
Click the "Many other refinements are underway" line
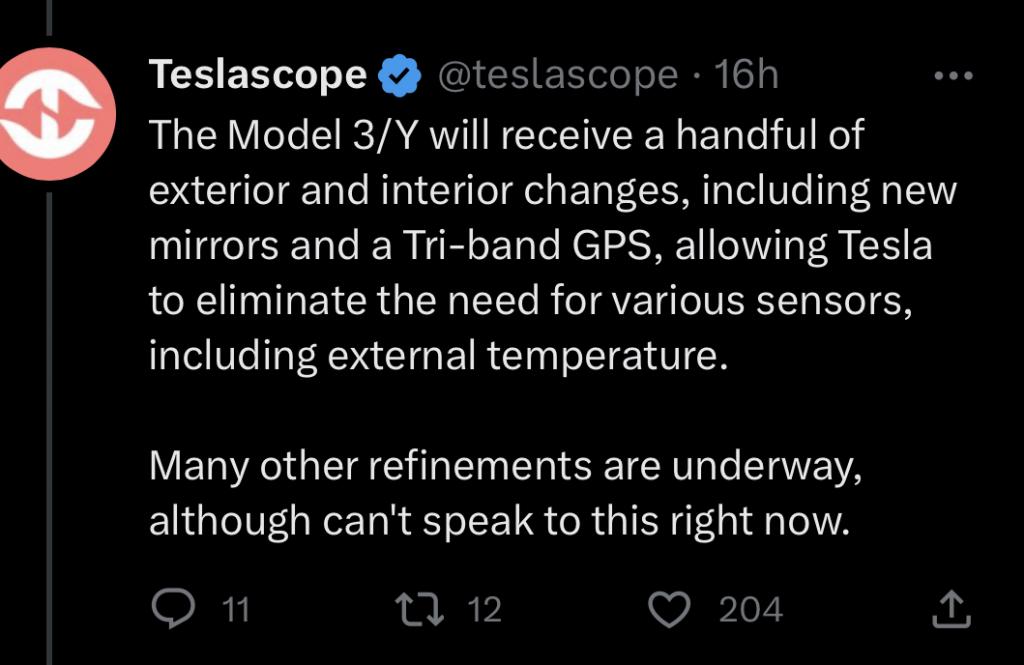click(x=505, y=467)
